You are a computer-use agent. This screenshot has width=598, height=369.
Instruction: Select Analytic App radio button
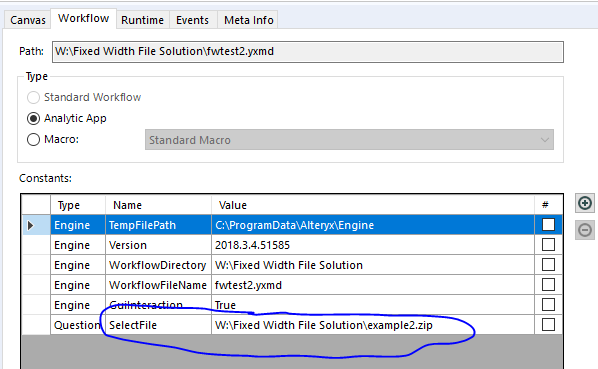point(33,119)
